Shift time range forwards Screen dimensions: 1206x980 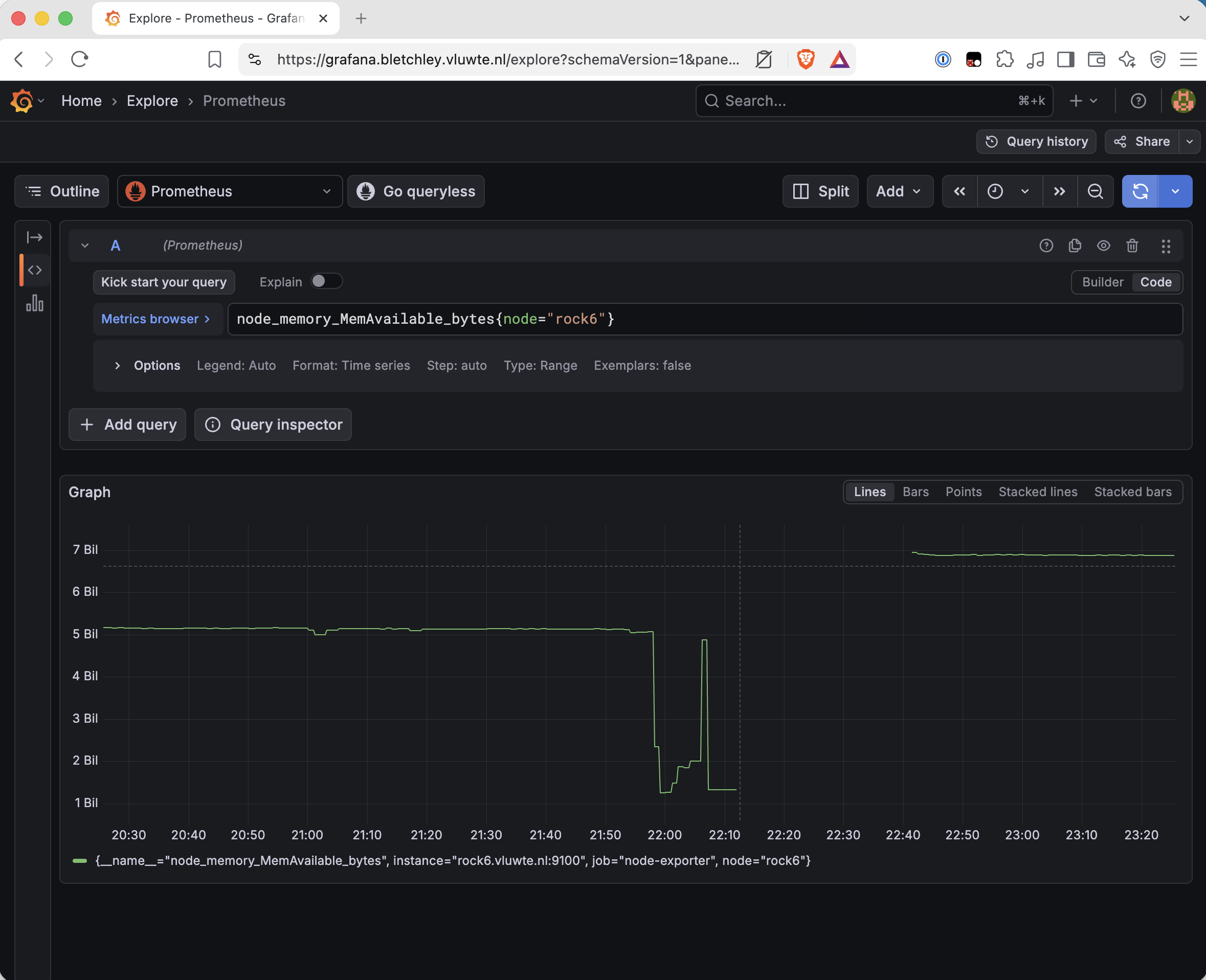[x=1059, y=191]
